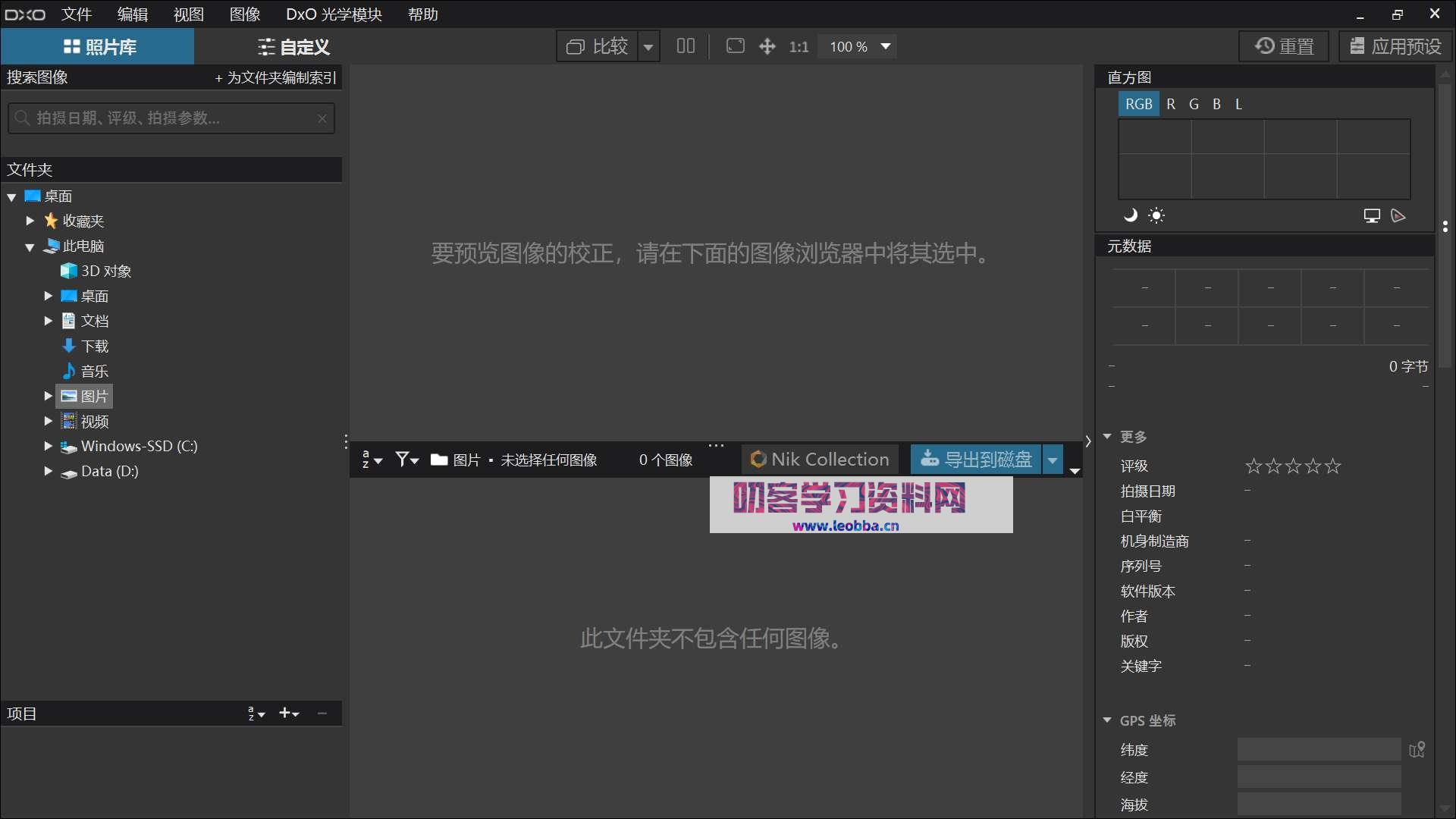Open the Compare options dropdown arrow

click(648, 46)
